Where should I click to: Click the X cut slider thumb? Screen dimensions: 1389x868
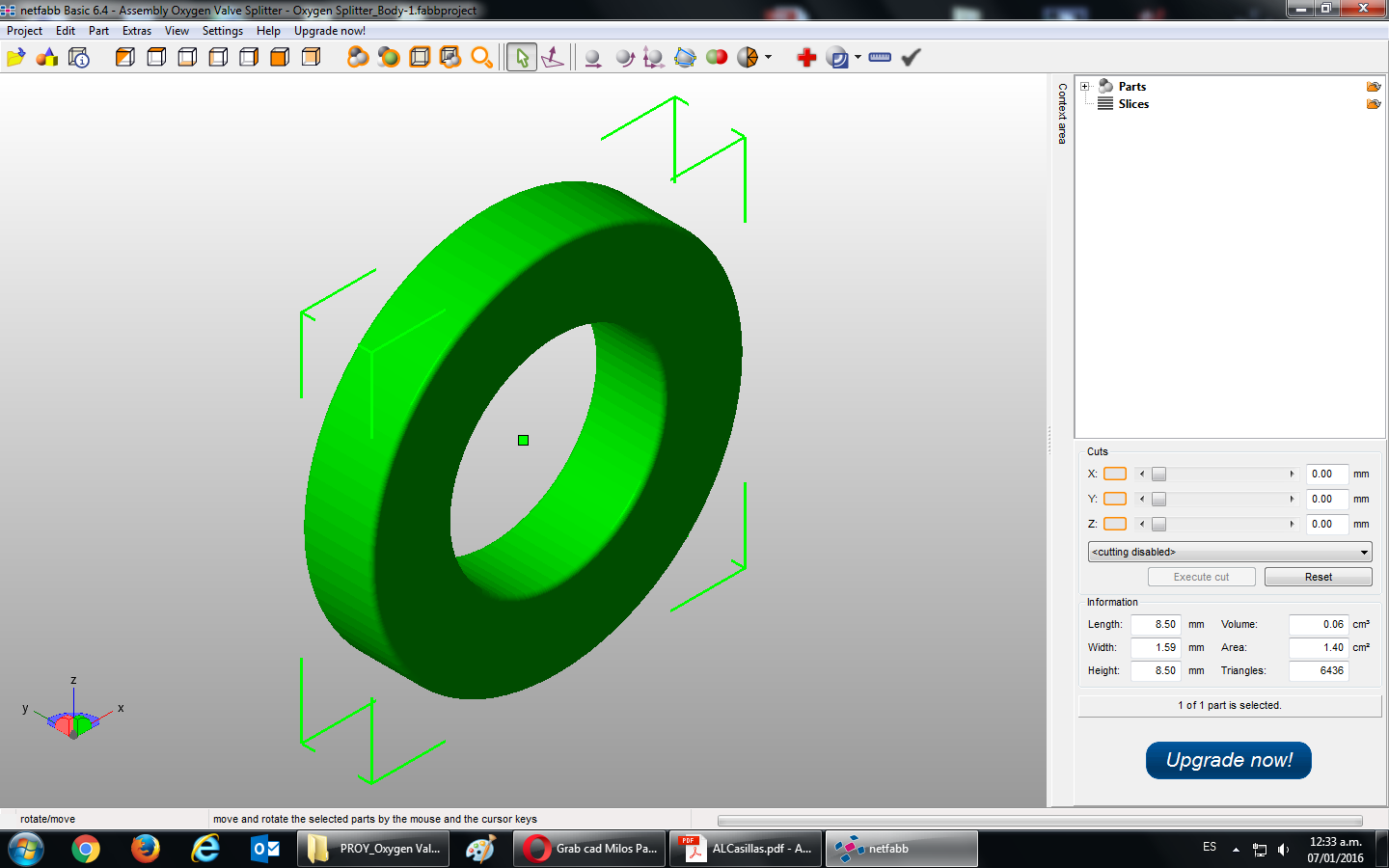point(1158,474)
